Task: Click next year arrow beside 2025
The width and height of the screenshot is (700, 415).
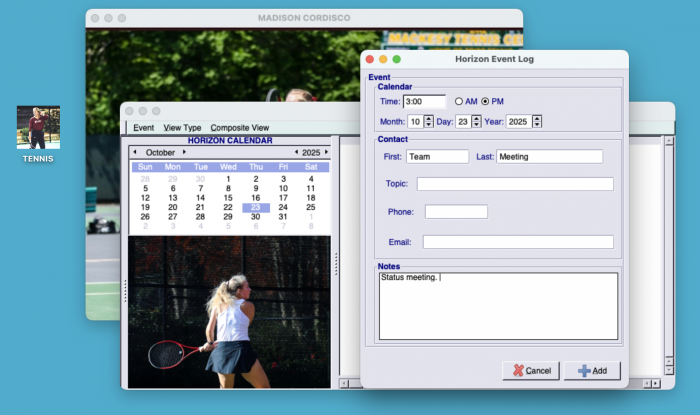Action: click(325, 152)
